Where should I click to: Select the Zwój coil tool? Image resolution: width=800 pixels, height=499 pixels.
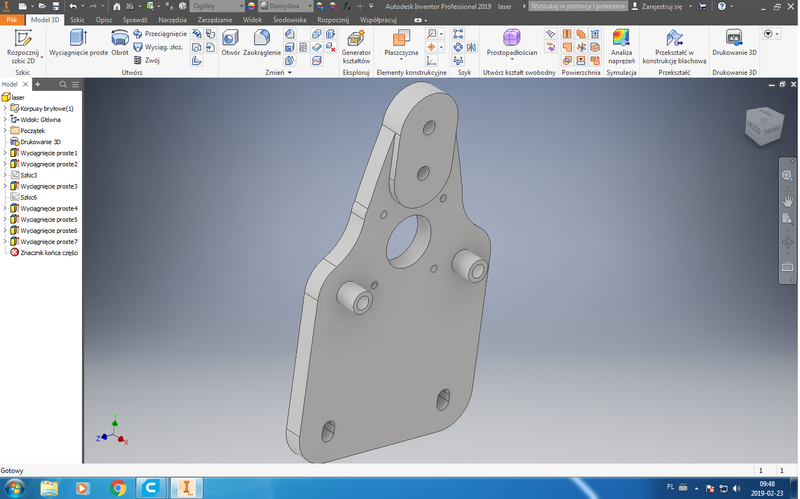pyautogui.click(x=147, y=60)
